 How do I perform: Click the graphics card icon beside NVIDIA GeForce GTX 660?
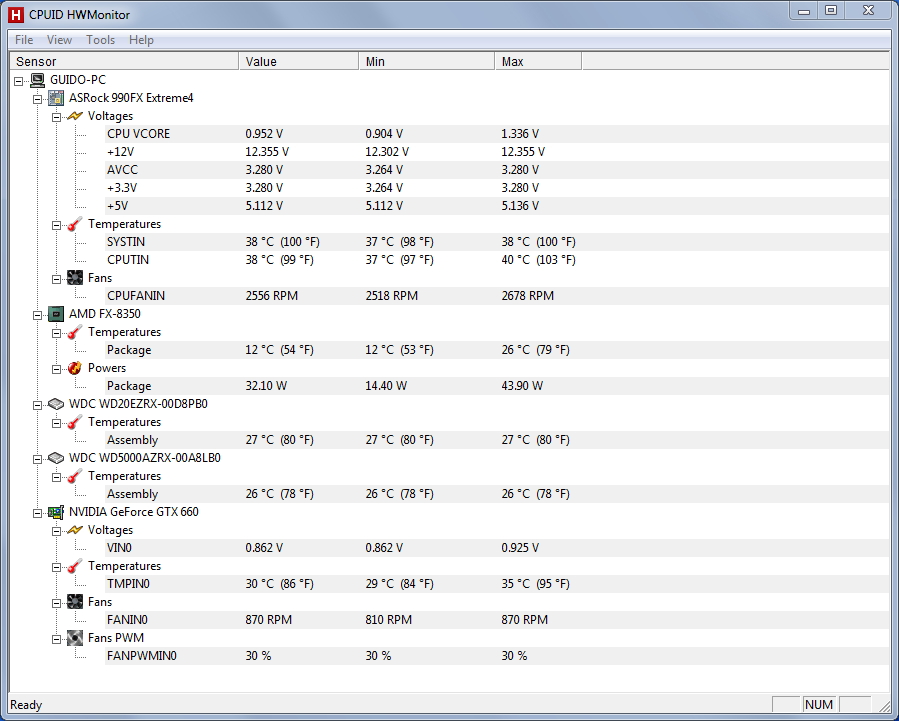(x=56, y=512)
